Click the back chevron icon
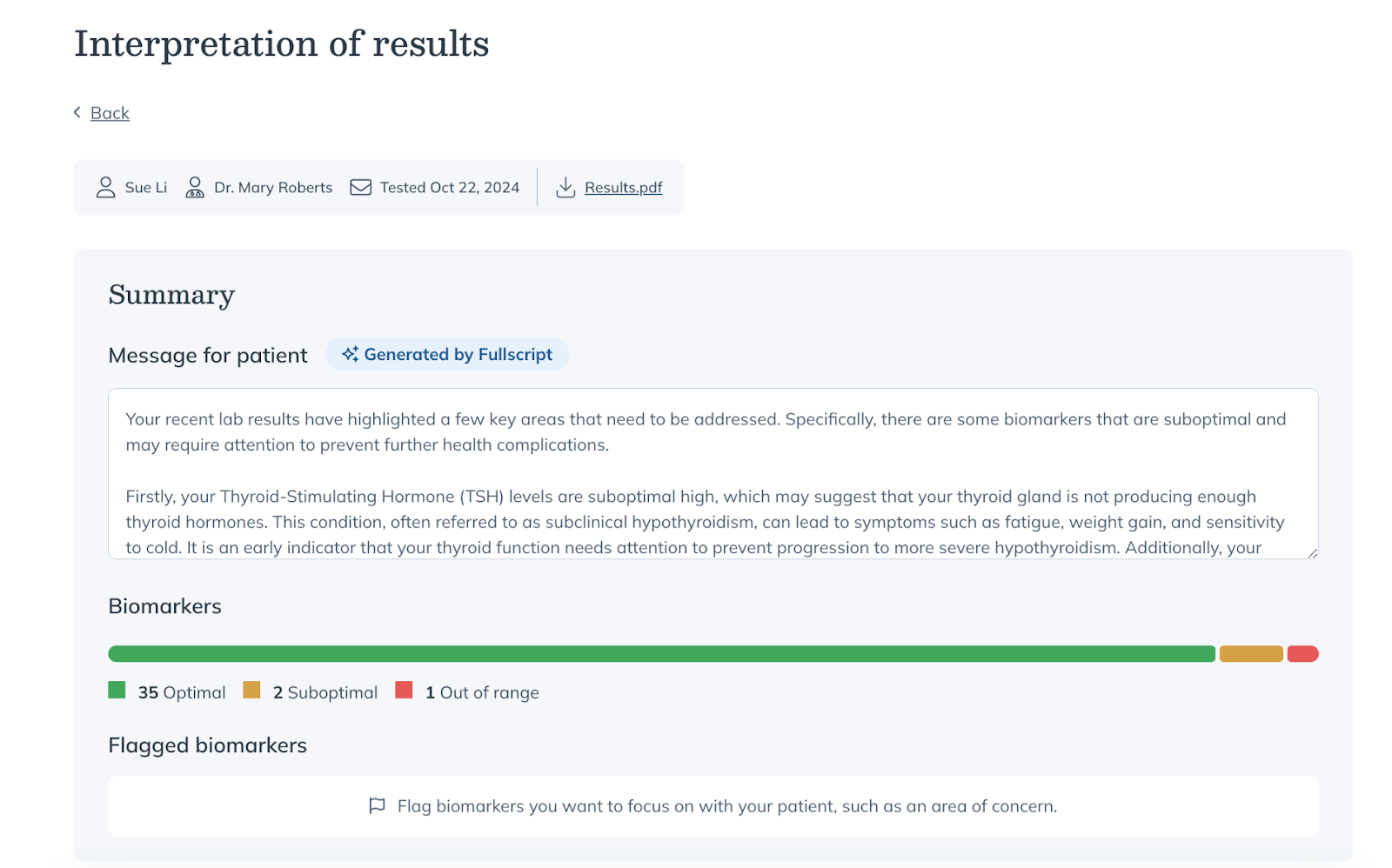Viewport: 1392px width, 868px height. [x=77, y=112]
